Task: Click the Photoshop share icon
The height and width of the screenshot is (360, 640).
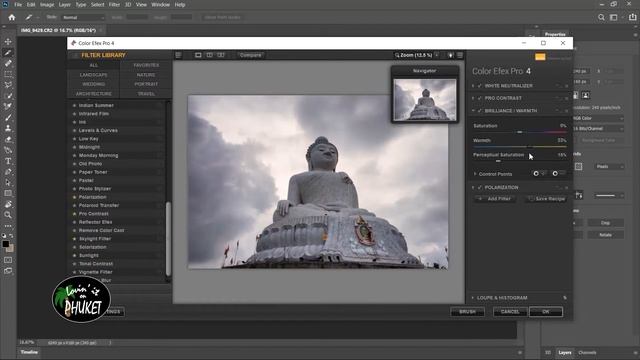Action: pyautogui.click(x=632, y=17)
